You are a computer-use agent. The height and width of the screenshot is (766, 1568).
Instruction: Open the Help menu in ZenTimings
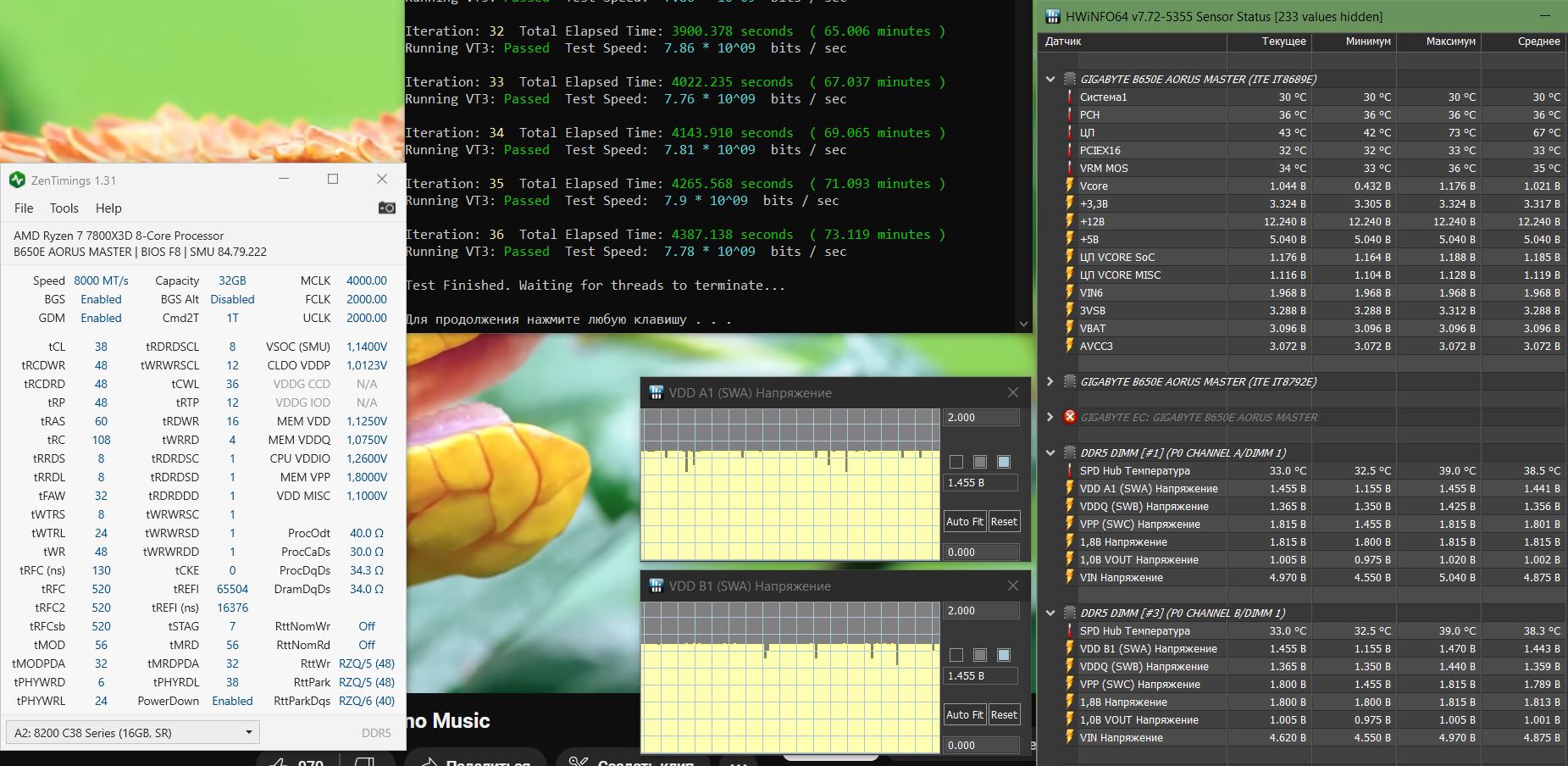point(108,208)
